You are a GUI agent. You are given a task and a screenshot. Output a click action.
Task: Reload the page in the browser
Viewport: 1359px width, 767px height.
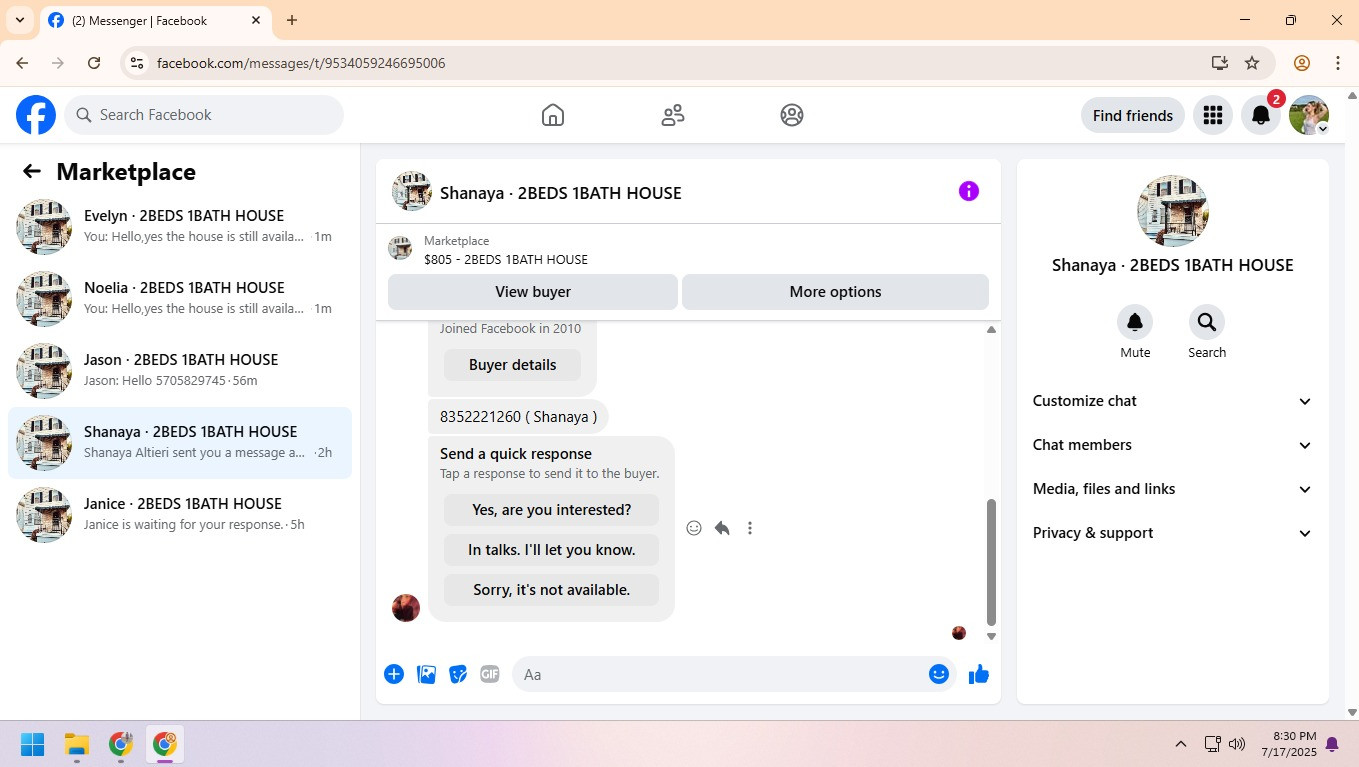94,63
